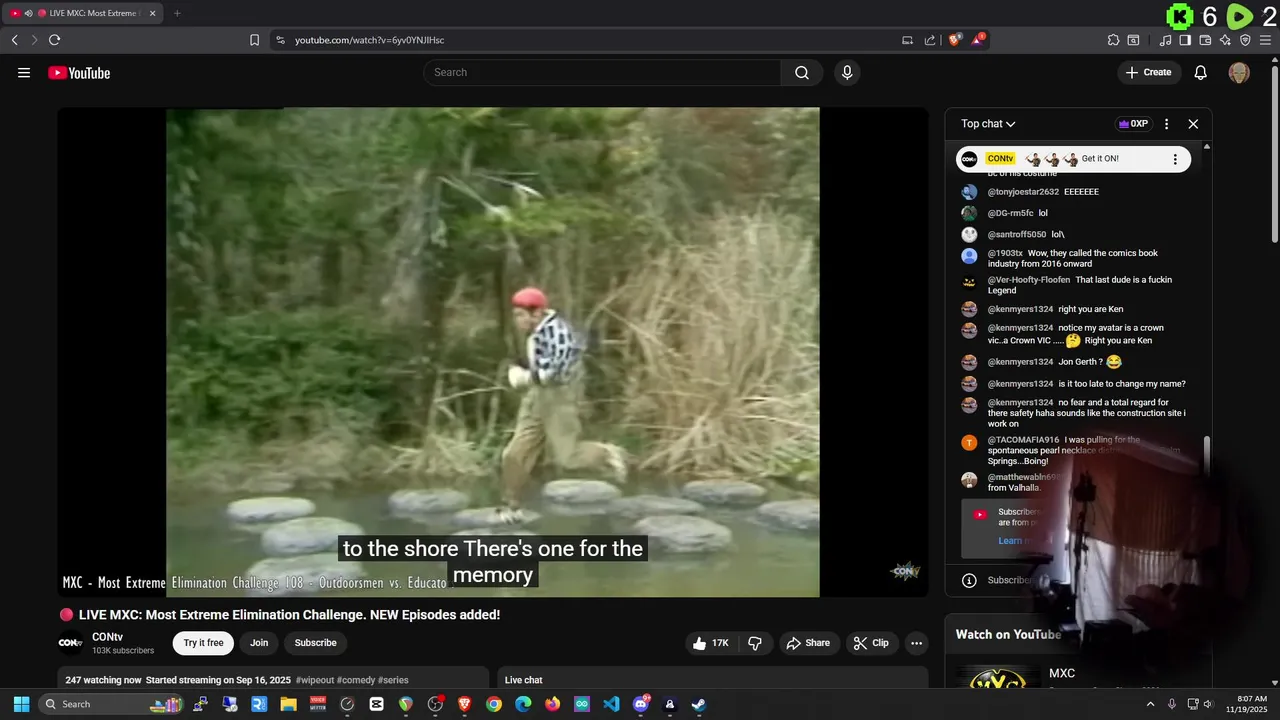
Task: Open Firefox from the taskbar
Action: pyautogui.click(x=553, y=704)
